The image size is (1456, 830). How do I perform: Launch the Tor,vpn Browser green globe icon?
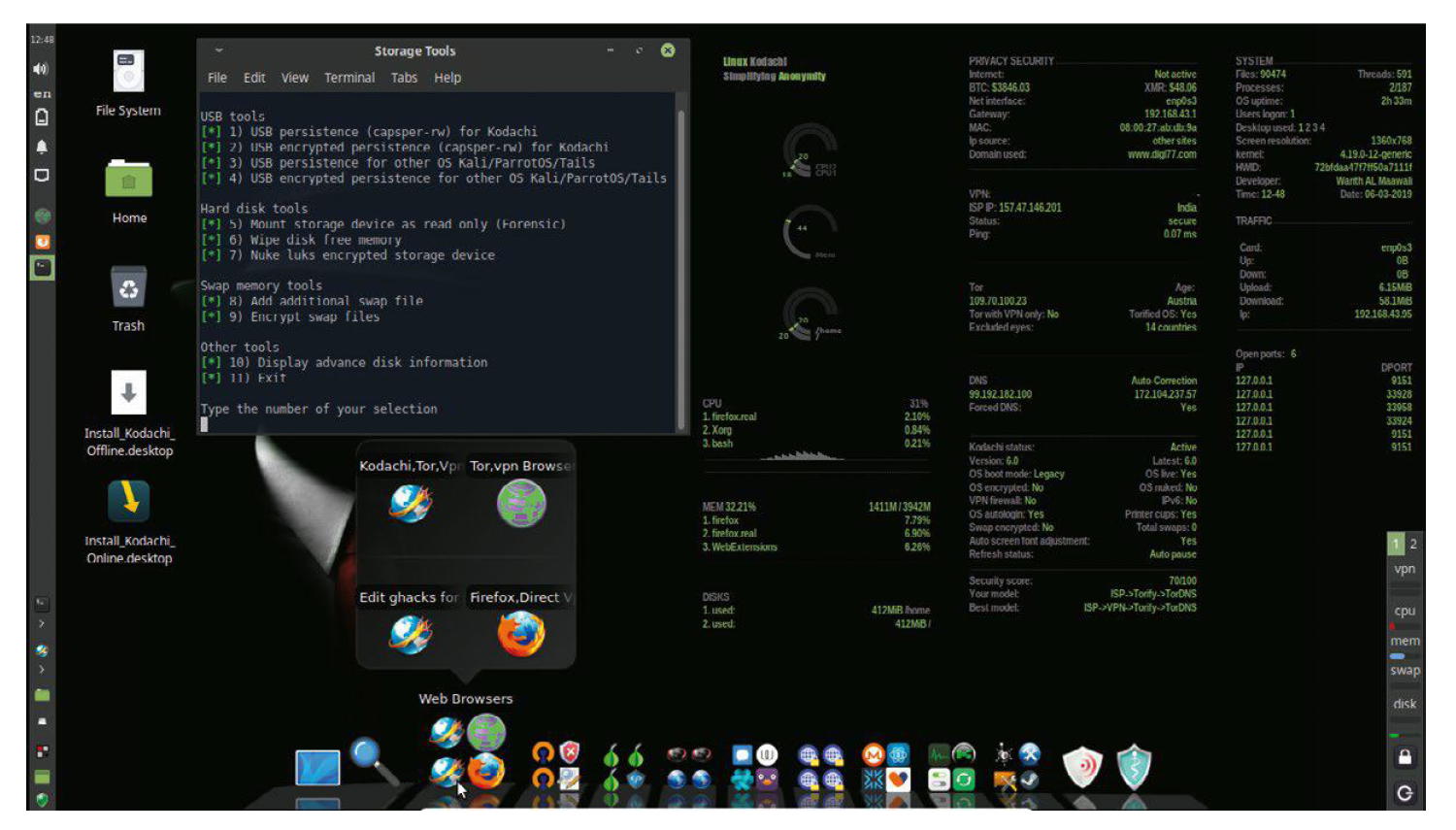pos(521,504)
